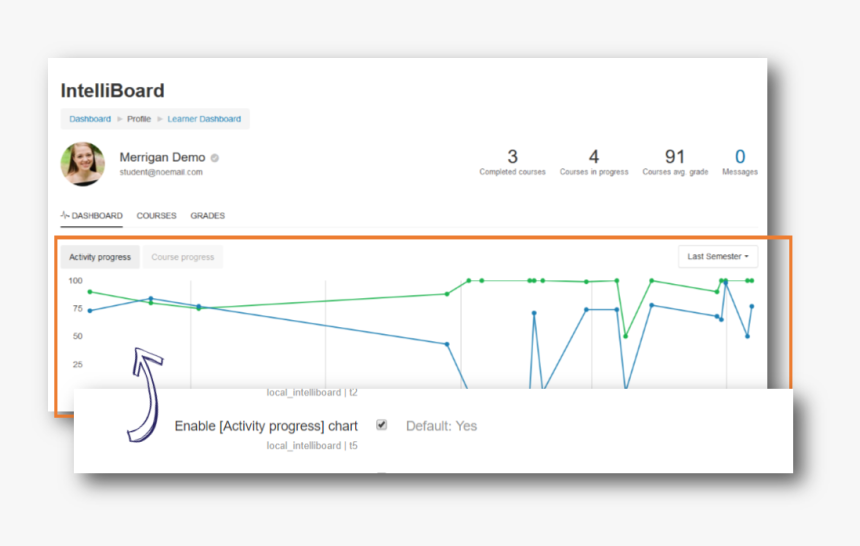Click the first green data point on chart

[90, 292]
